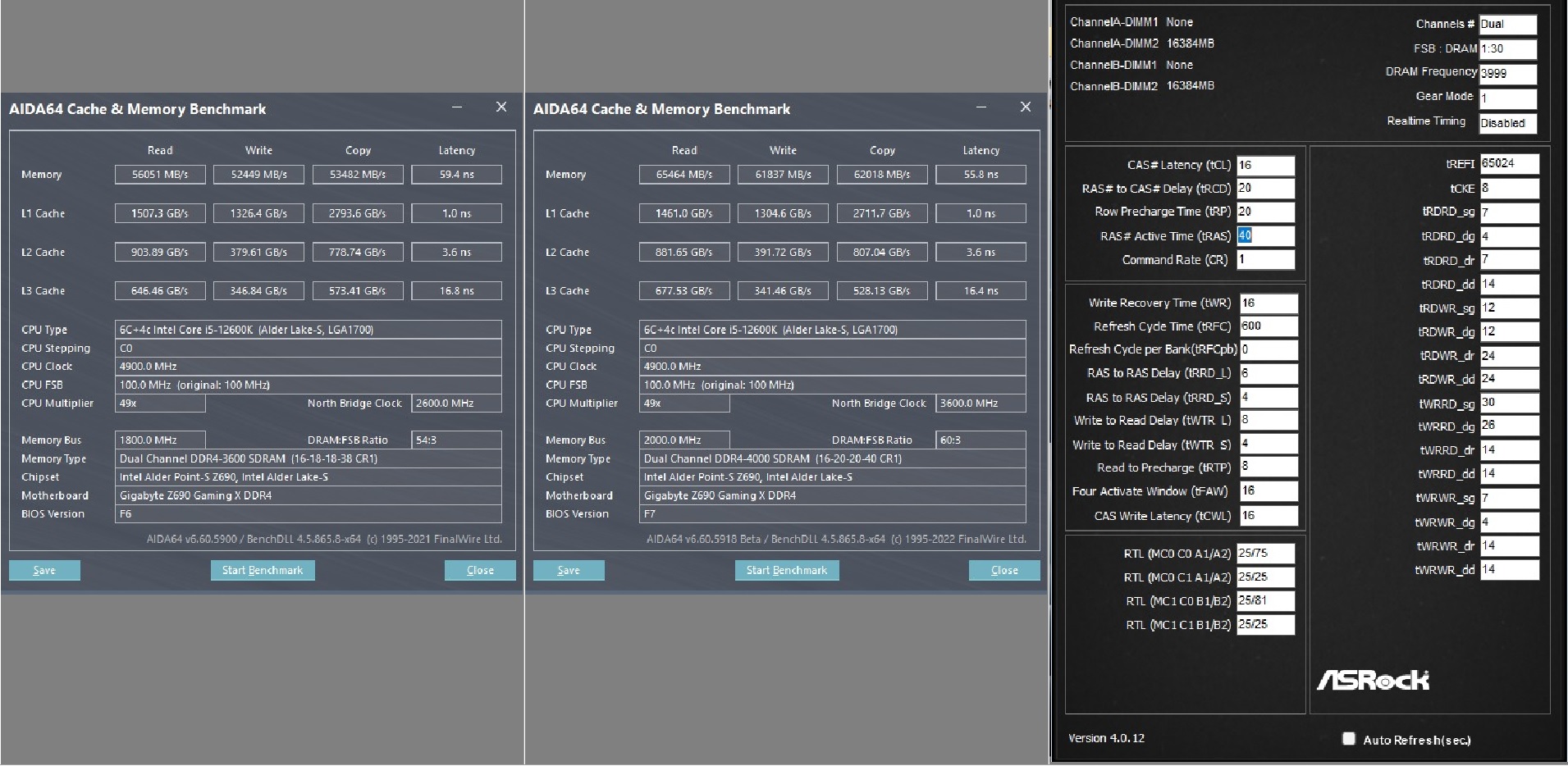Focus the tRDWR_dd field
Screen dimensions: 1568x766
tap(1510, 379)
